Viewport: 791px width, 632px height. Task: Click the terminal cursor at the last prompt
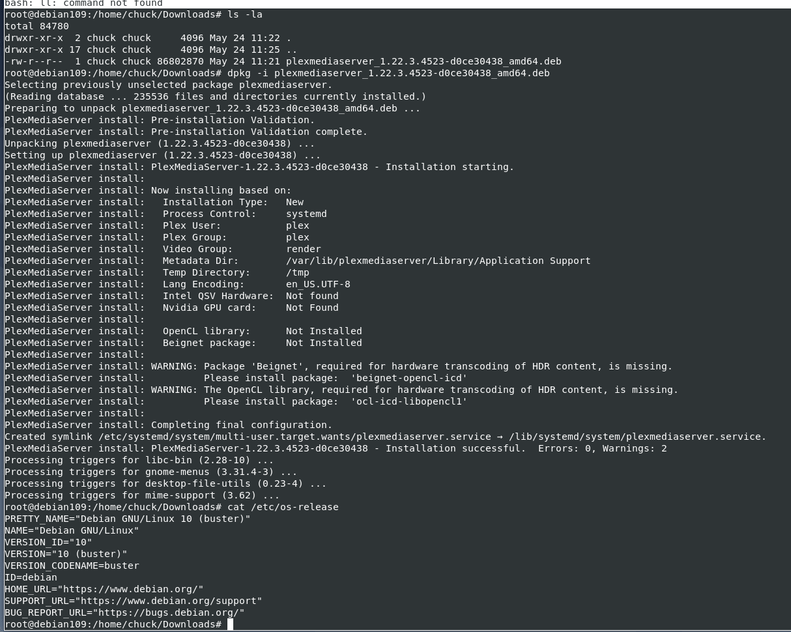[x=231, y=624]
